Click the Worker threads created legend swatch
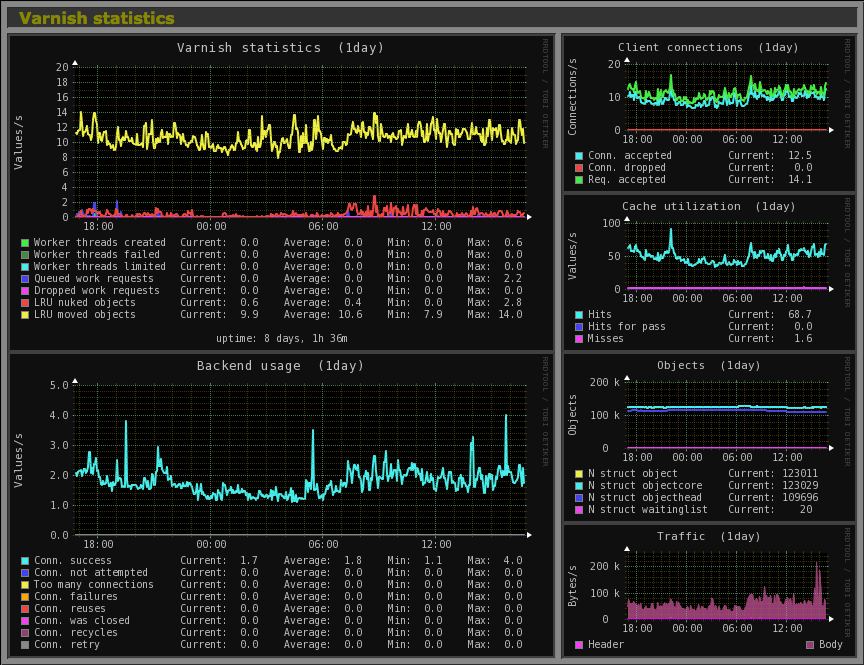The image size is (864, 665). coord(25,243)
